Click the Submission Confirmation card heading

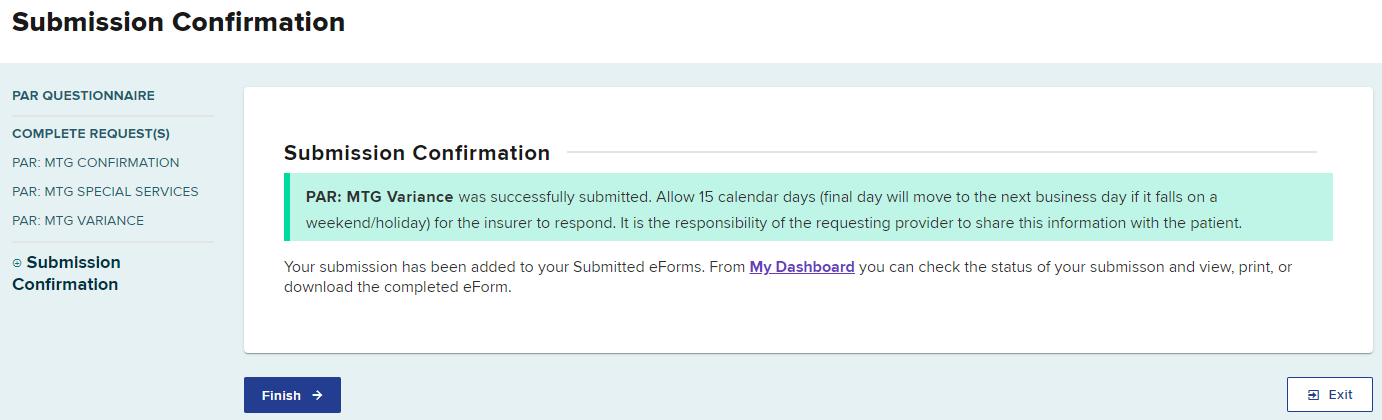(x=417, y=153)
